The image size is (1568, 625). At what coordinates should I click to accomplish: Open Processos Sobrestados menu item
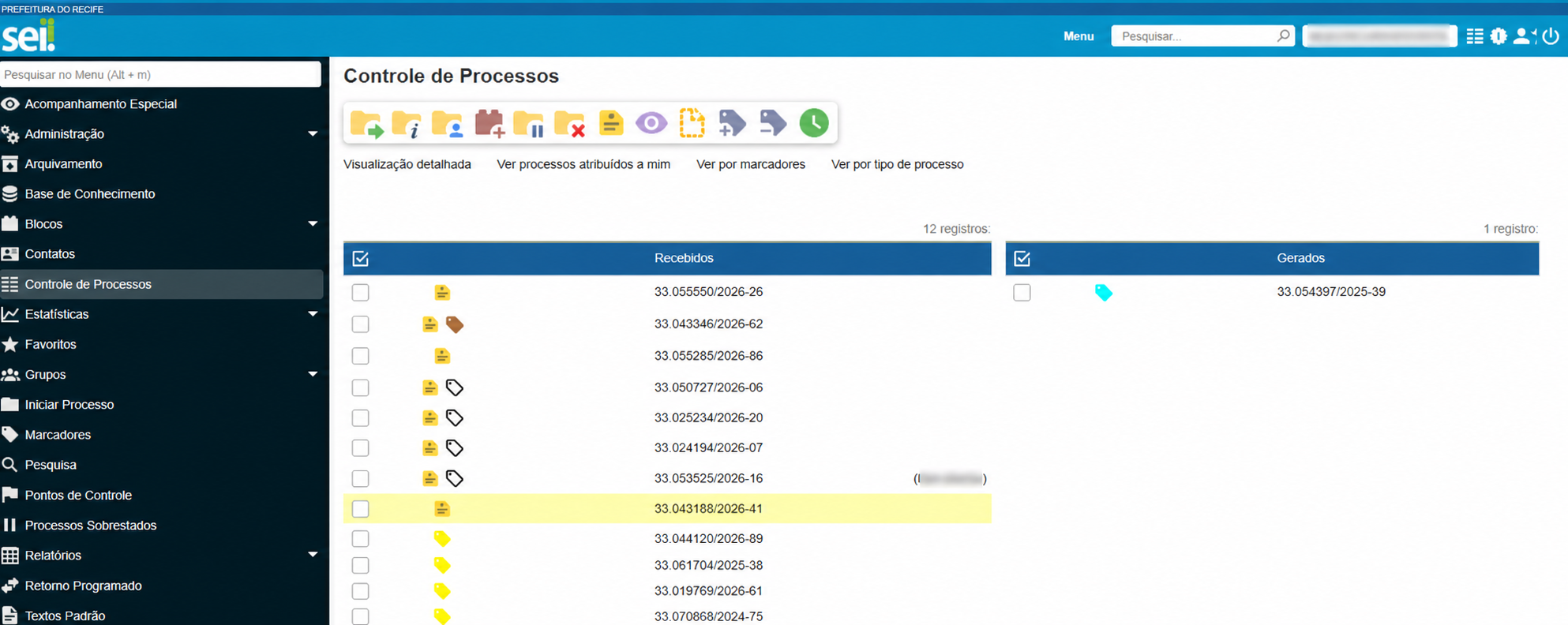[x=90, y=526]
